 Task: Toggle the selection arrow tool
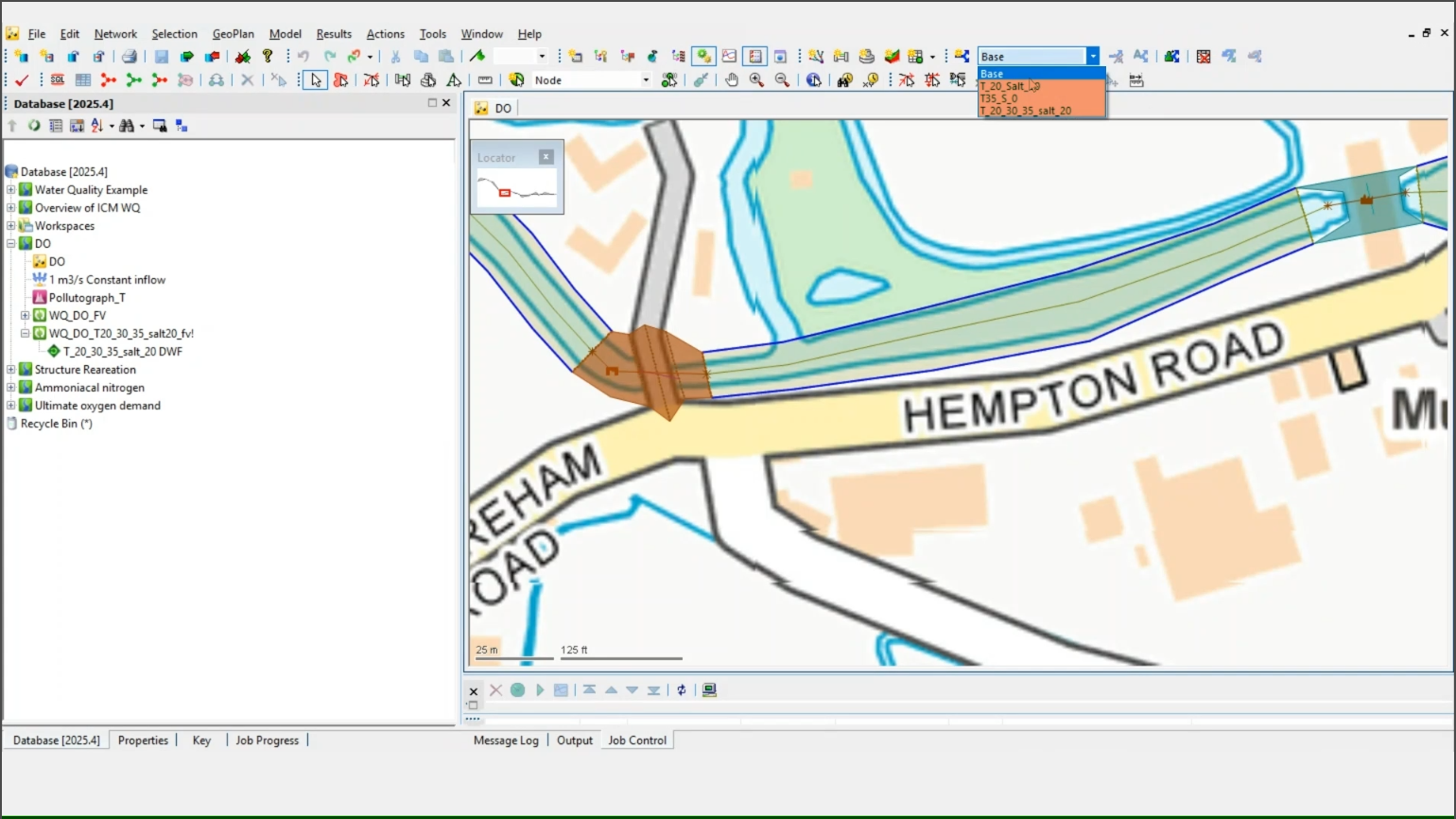click(x=314, y=79)
